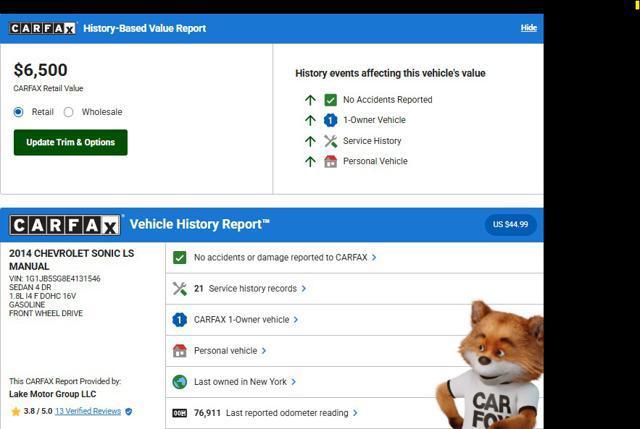Viewport: 640px width, 429px height.
Task: Click the $6,500 retail value amount
Action: point(40,70)
